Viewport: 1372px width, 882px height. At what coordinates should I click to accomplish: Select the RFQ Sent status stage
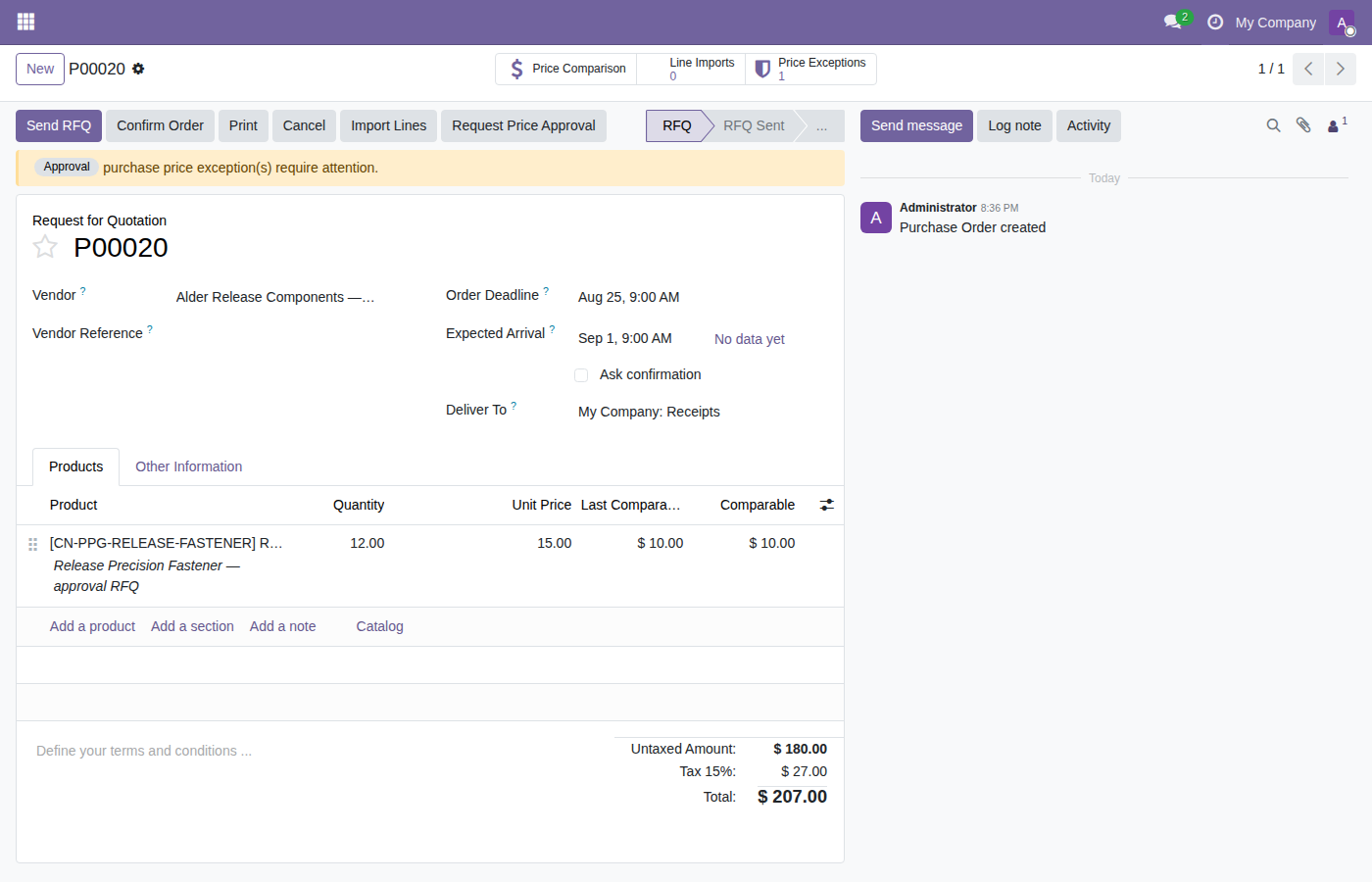(x=754, y=125)
